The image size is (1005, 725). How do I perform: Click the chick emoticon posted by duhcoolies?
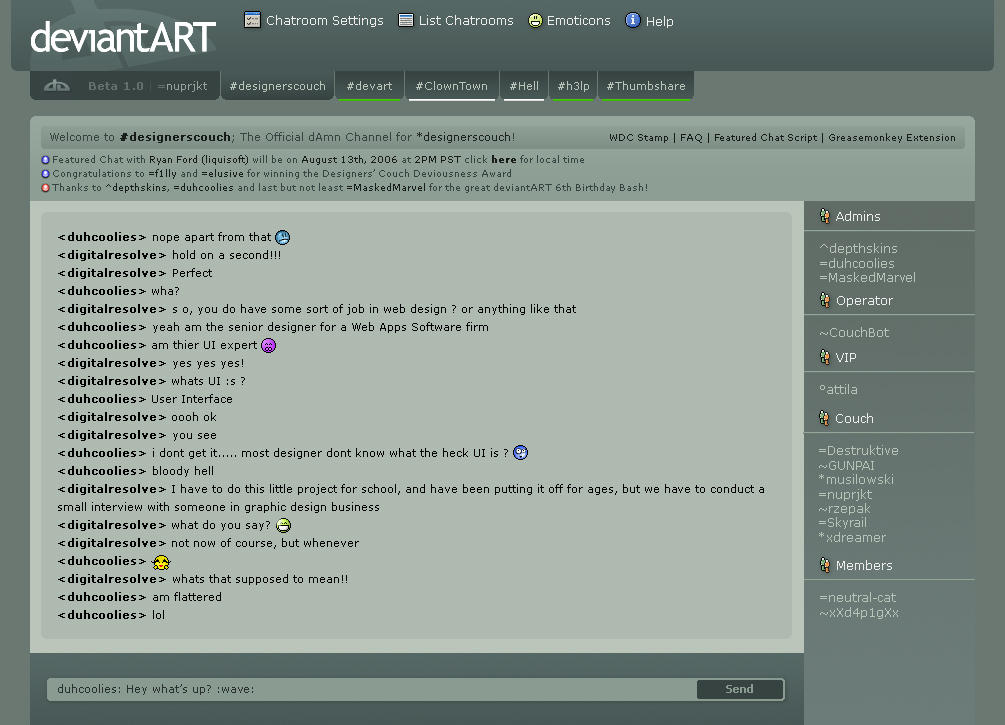159,562
